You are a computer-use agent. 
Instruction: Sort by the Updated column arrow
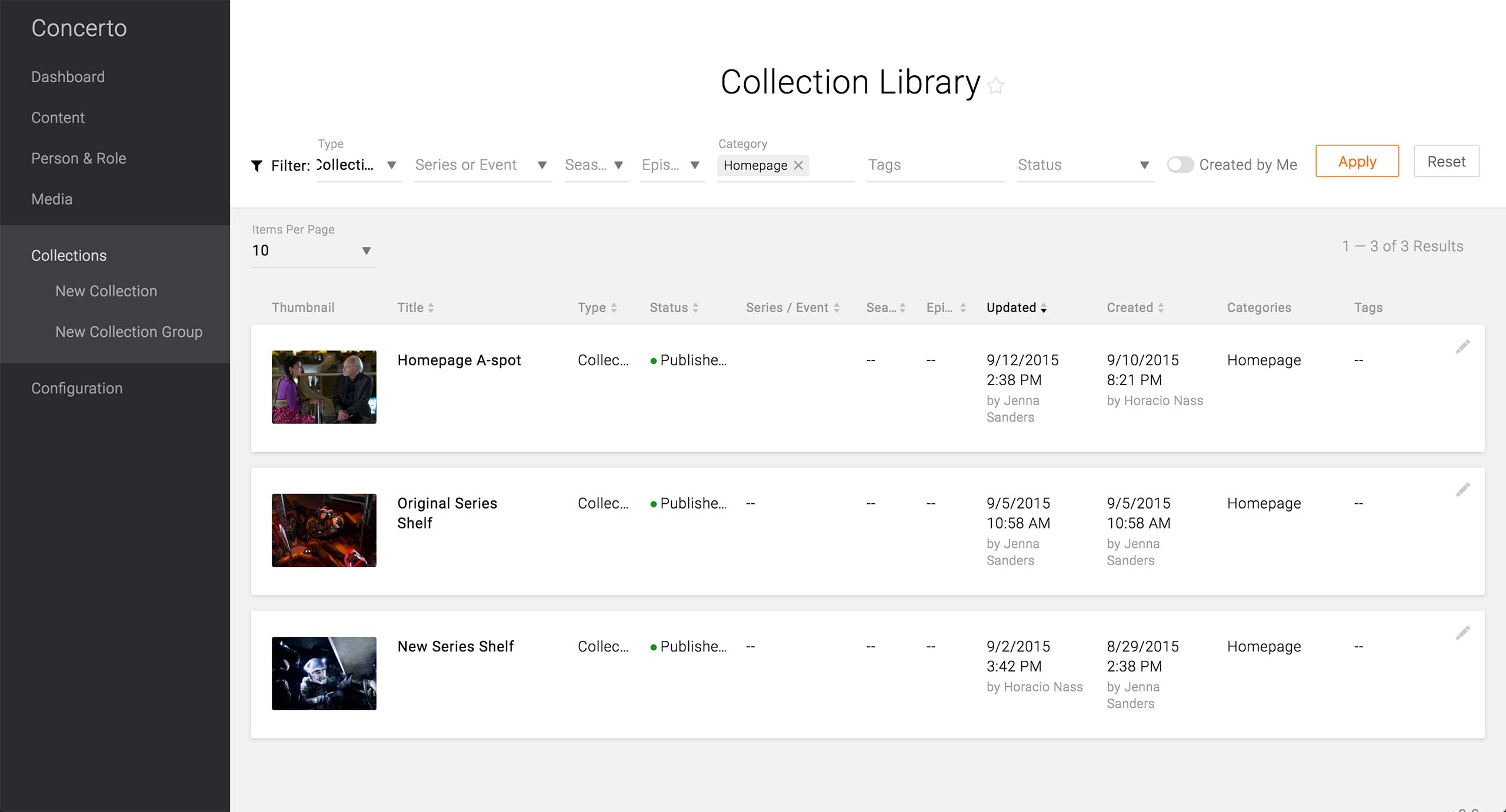pyautogui.click(x=1043, y=308)
